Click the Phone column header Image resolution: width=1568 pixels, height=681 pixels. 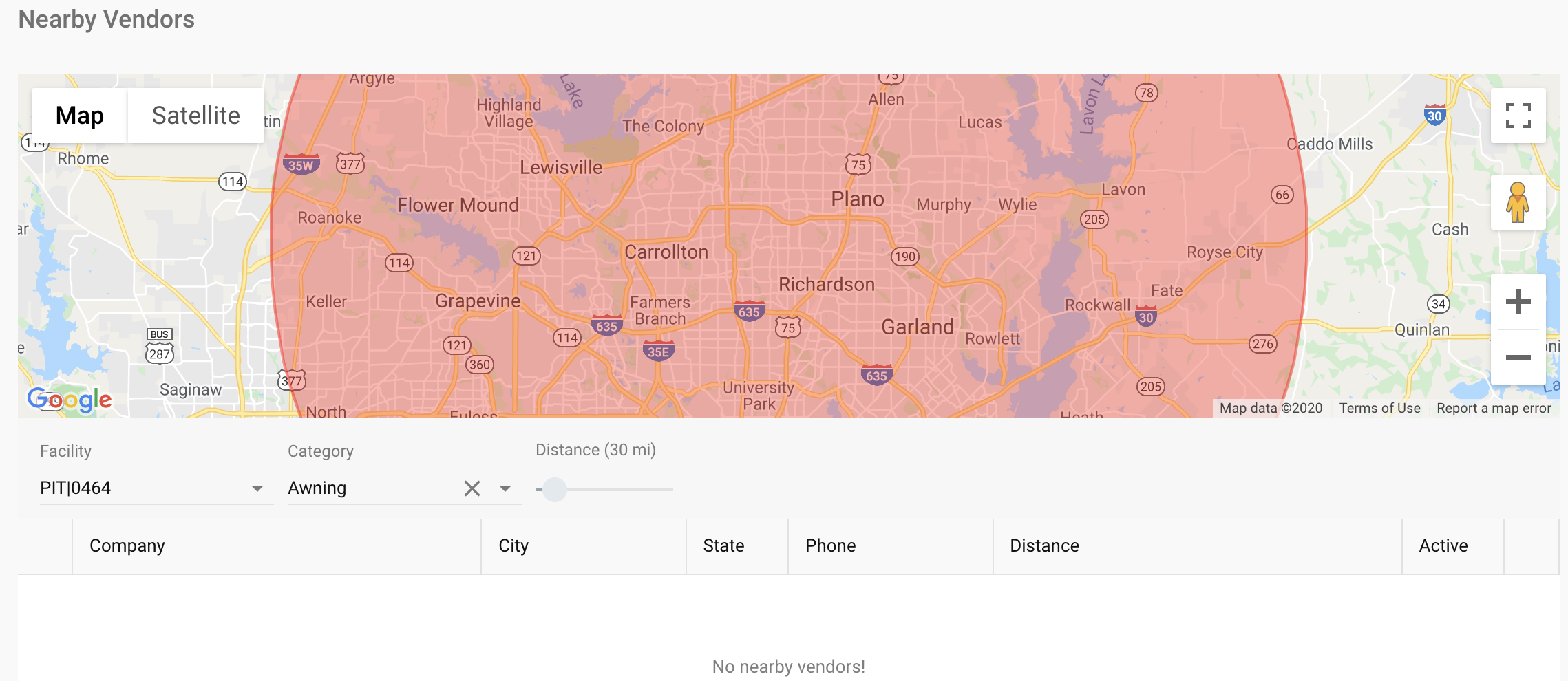point(831,545)
